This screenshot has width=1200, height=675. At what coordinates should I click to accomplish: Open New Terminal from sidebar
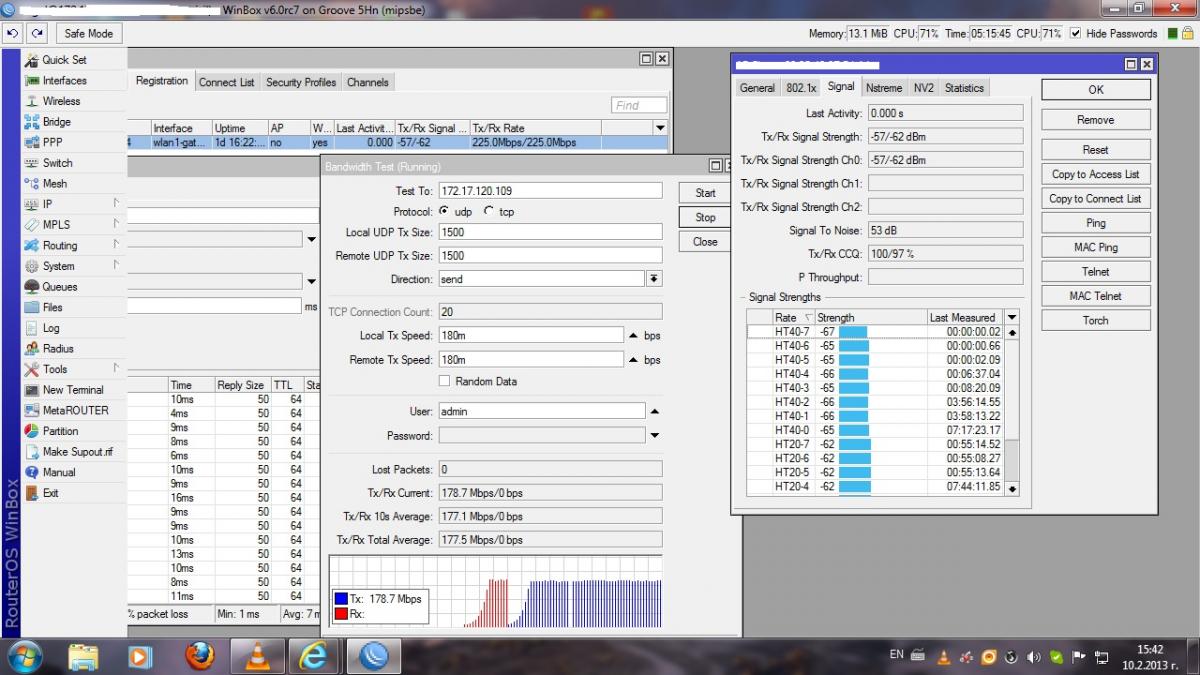tap(72, 390)
